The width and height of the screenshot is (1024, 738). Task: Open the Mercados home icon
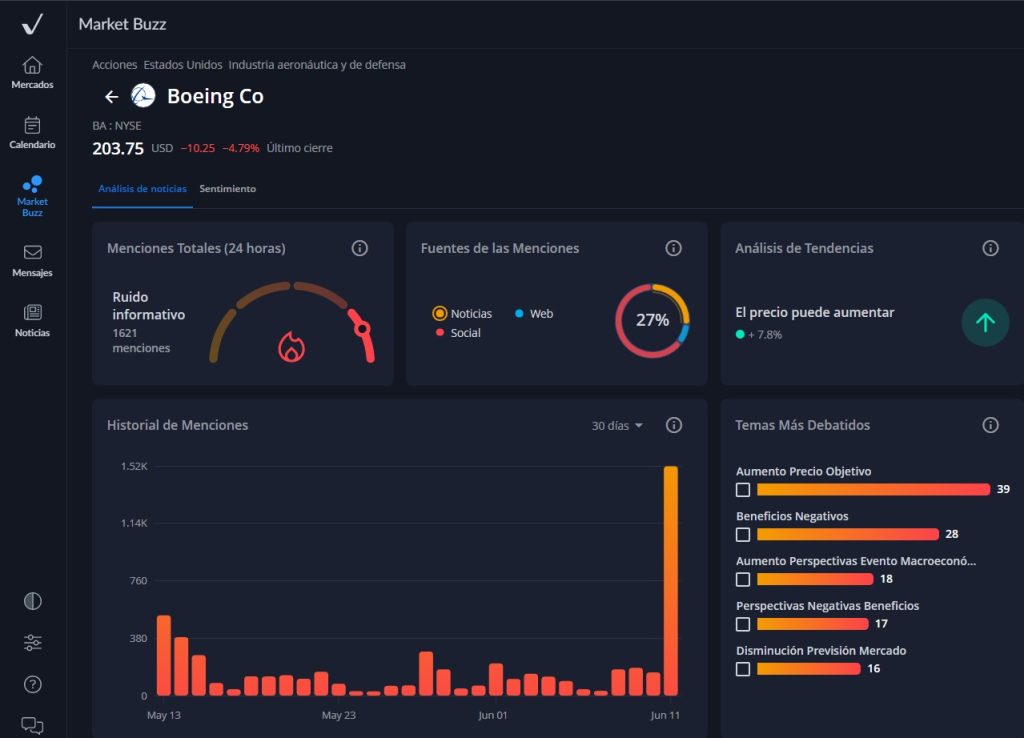click(x=32, y=65)
